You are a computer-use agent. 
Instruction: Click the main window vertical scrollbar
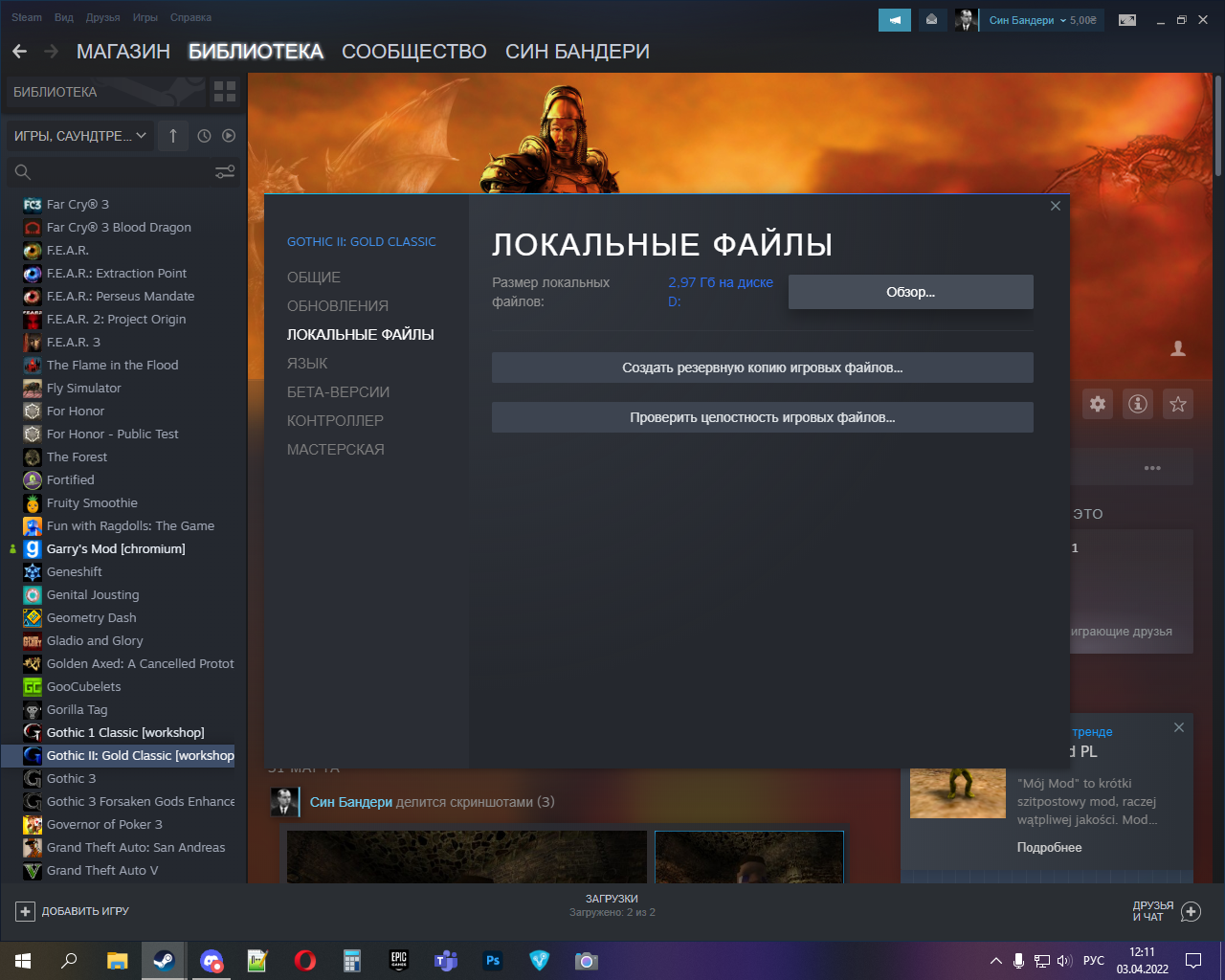(1218, 124)
